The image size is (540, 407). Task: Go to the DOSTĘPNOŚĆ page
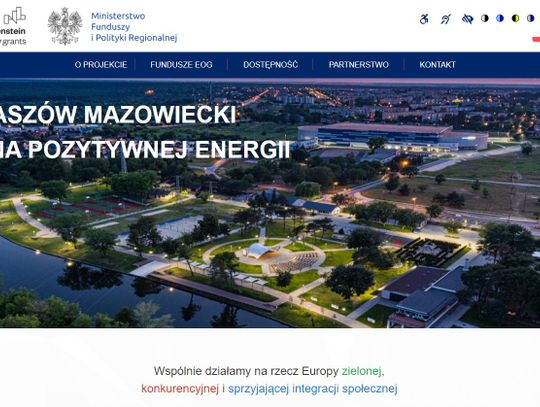click(x=271, y=65)
